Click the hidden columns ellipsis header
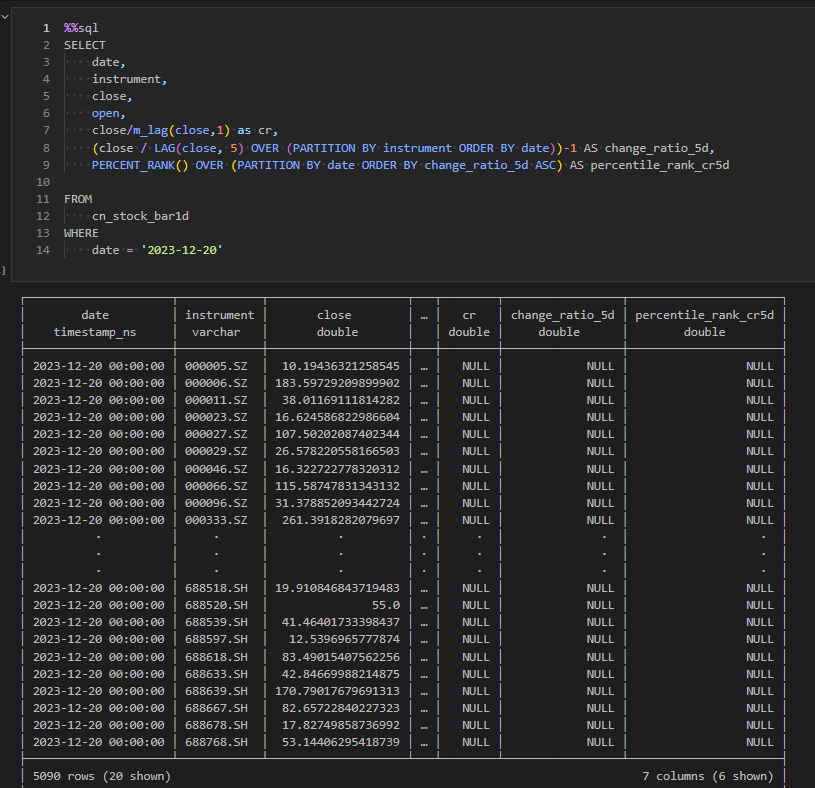The width and height of the screenshot is (815, 788). [x=424, y=315]
